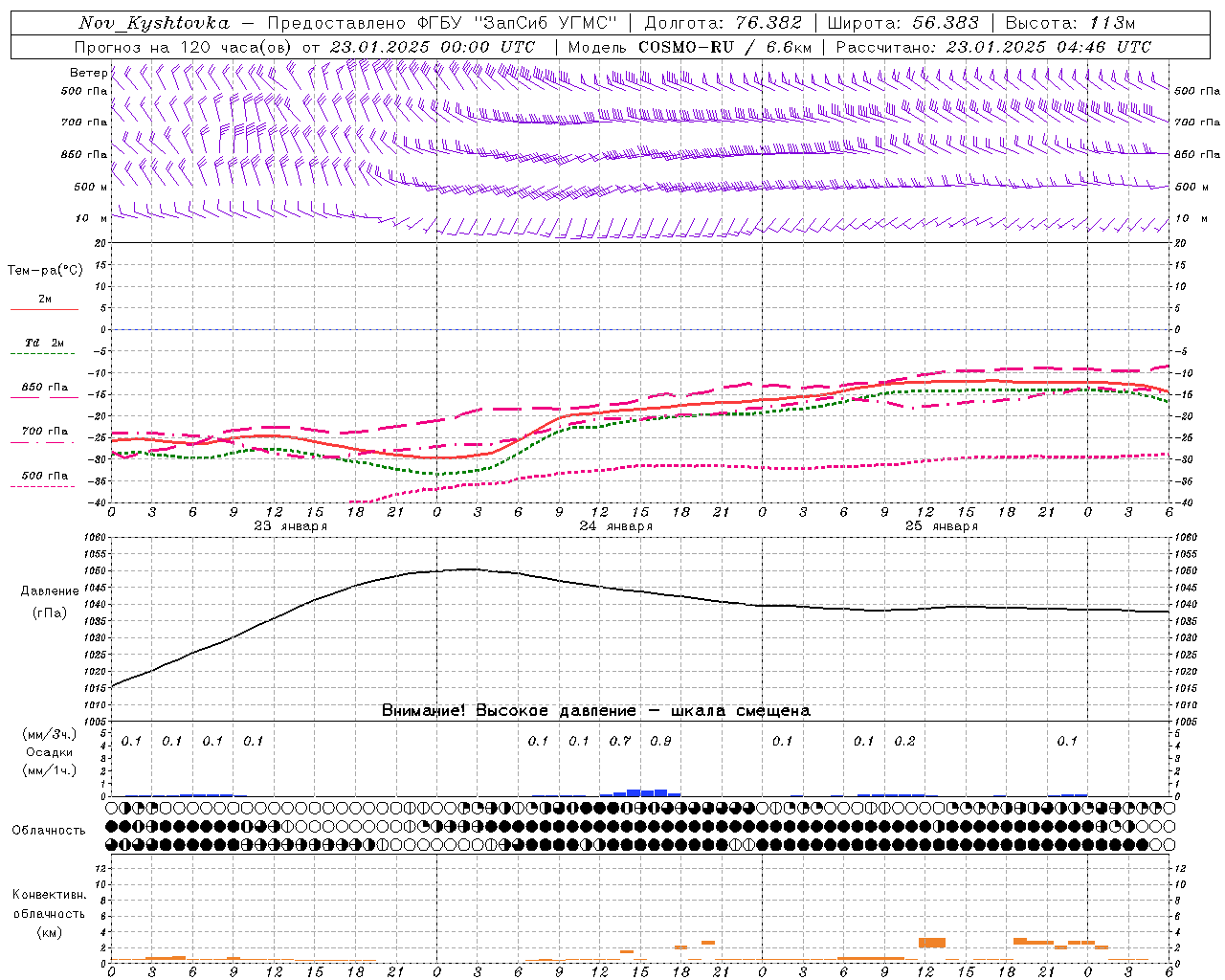
Task: Click the (гПа) pressure unit label
Action: (50, 613)
